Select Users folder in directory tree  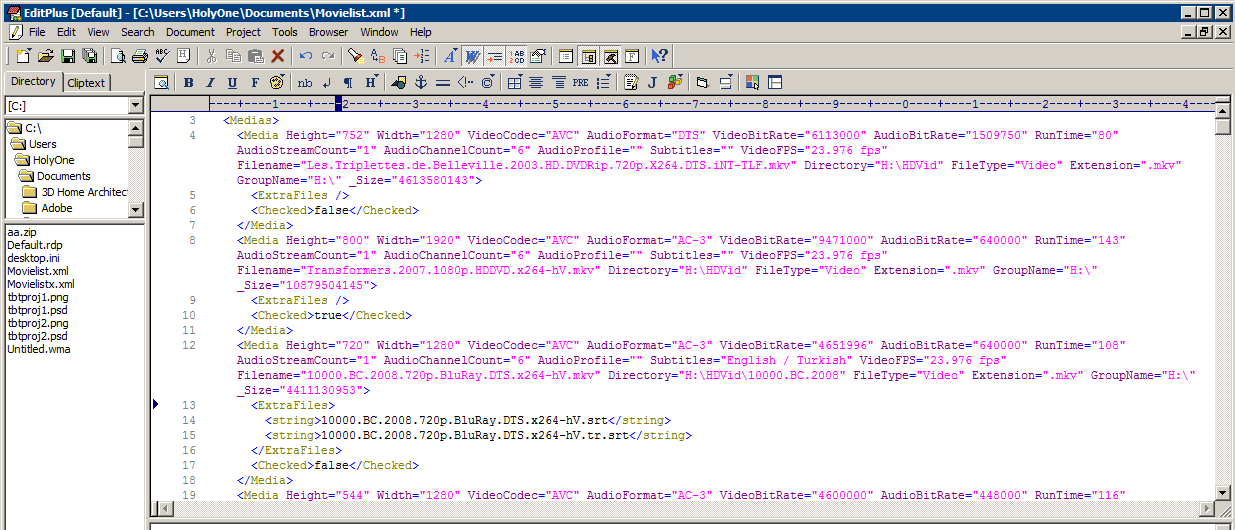pos(42,144)
